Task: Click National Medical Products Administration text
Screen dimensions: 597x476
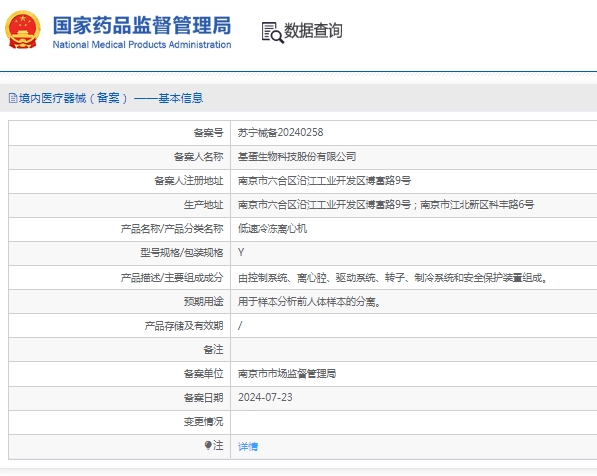Action: tap(142, 45)
